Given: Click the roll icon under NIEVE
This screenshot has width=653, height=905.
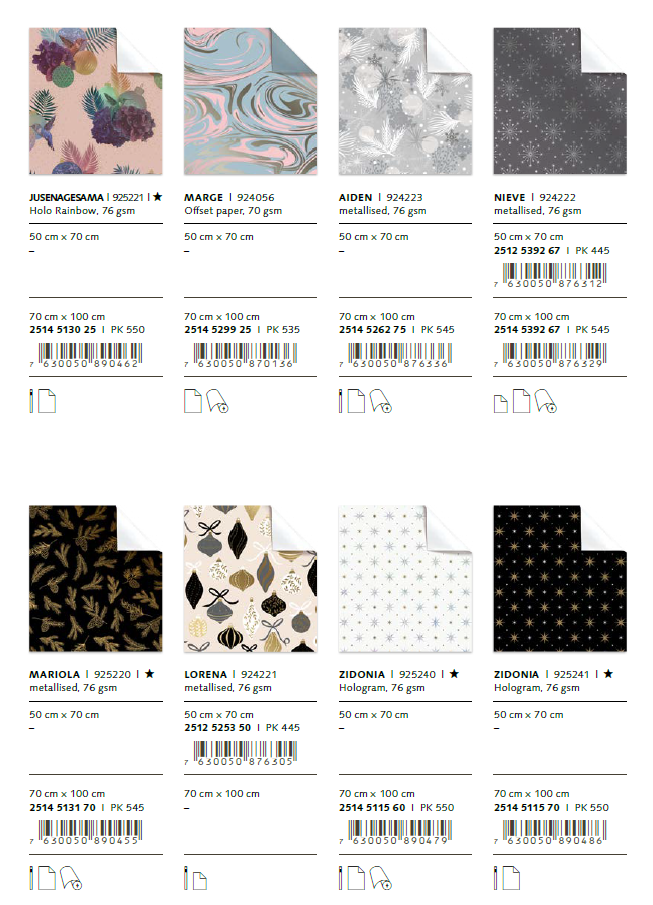Looking at the screenshot, I should tap(545, 401).
